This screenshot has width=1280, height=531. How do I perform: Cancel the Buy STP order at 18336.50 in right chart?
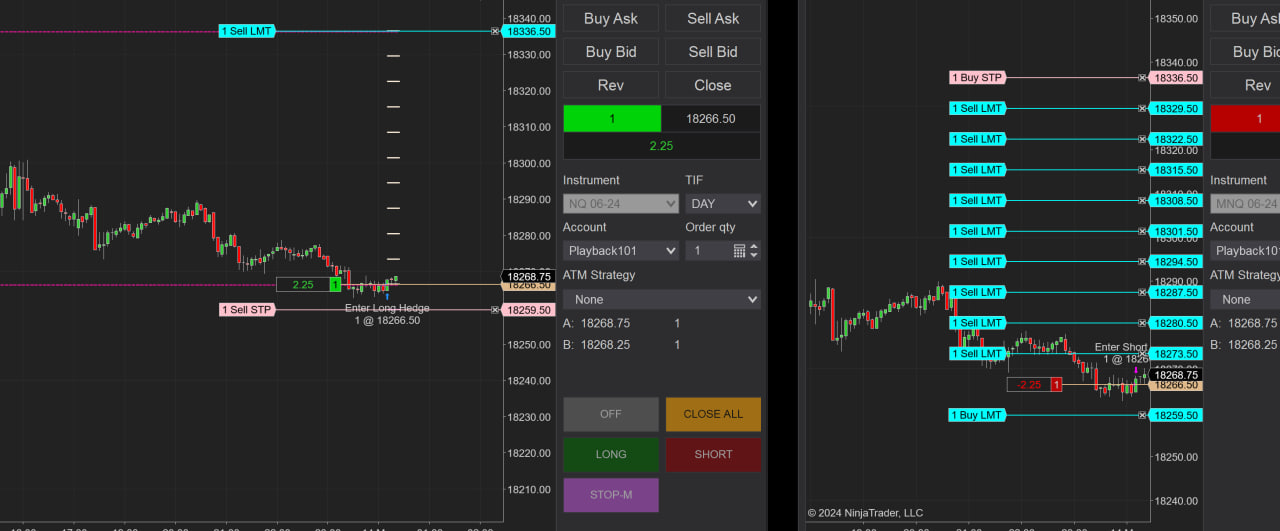pos(1142,77)
